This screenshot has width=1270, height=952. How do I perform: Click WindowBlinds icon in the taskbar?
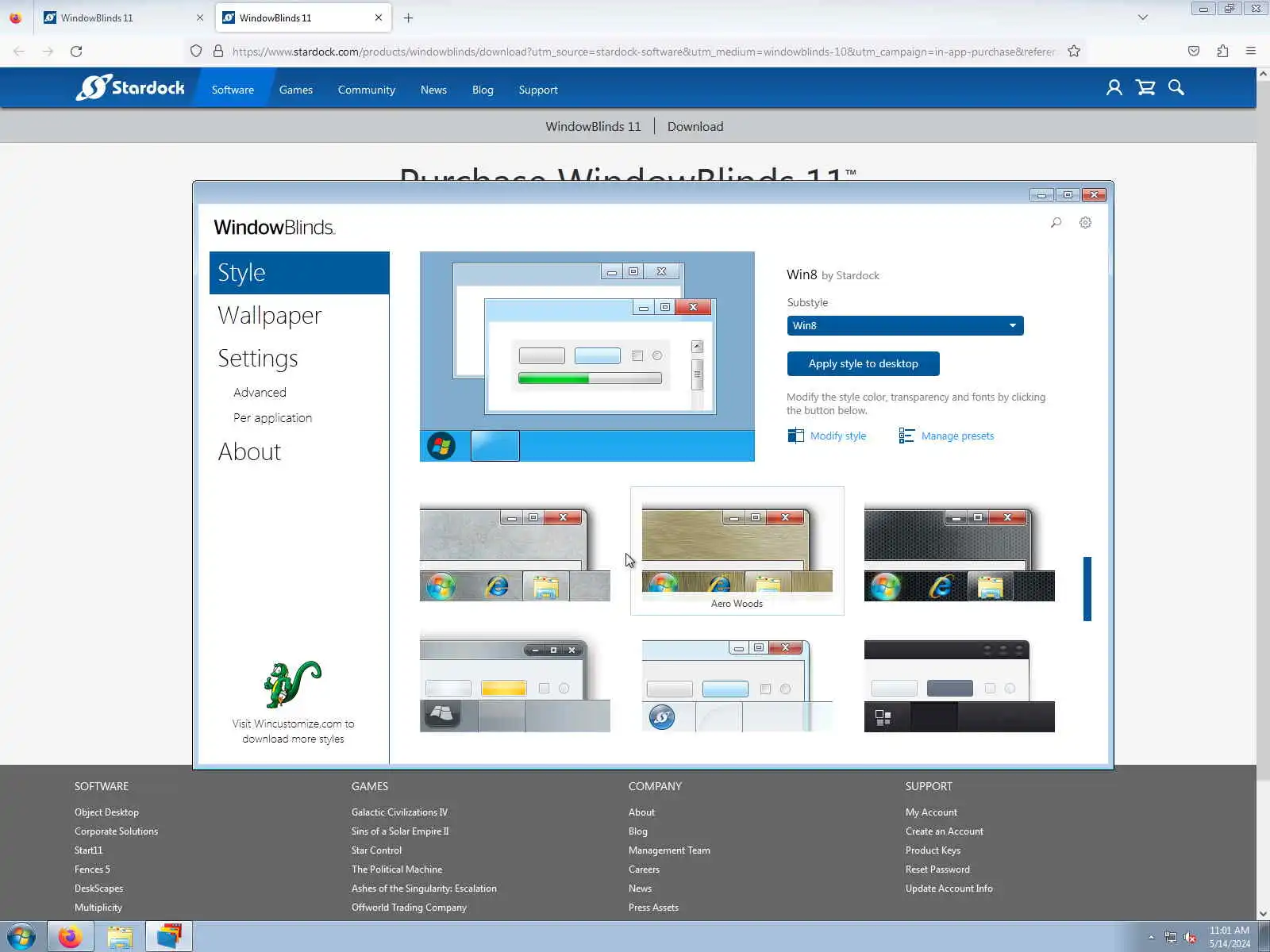coord(169,937)
